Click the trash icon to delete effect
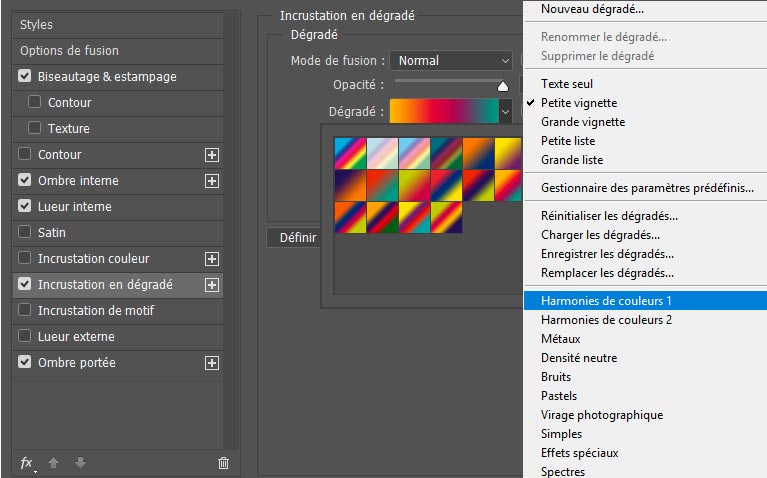Image resolution: width=767 pixels, height=478 pixels. point(223,463)
